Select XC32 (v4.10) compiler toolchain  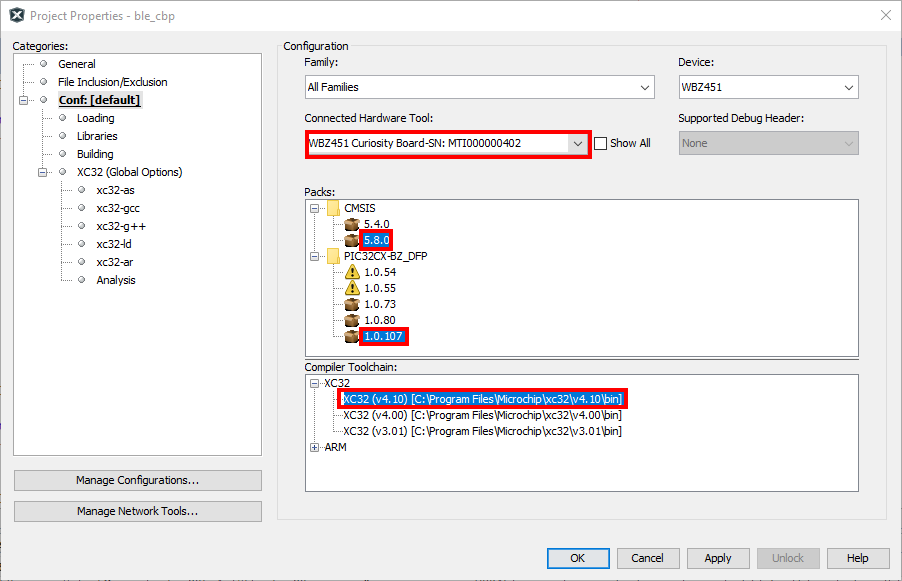482,399
